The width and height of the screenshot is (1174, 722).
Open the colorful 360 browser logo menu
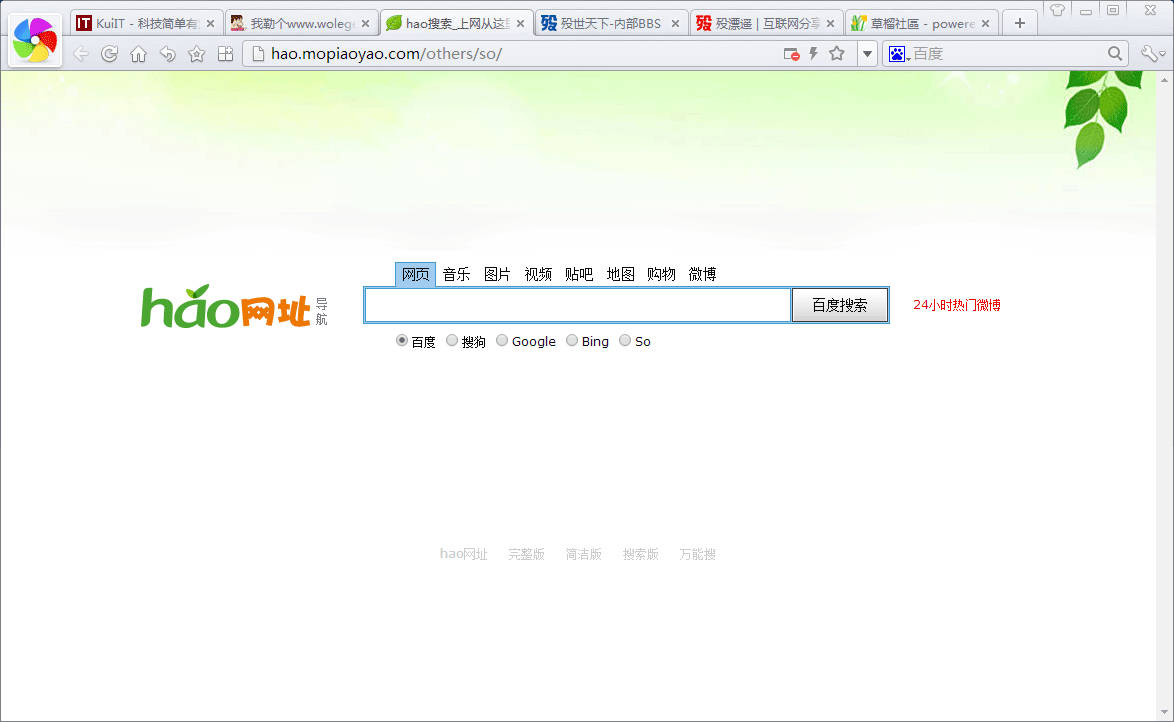click(x=34, y=40)
